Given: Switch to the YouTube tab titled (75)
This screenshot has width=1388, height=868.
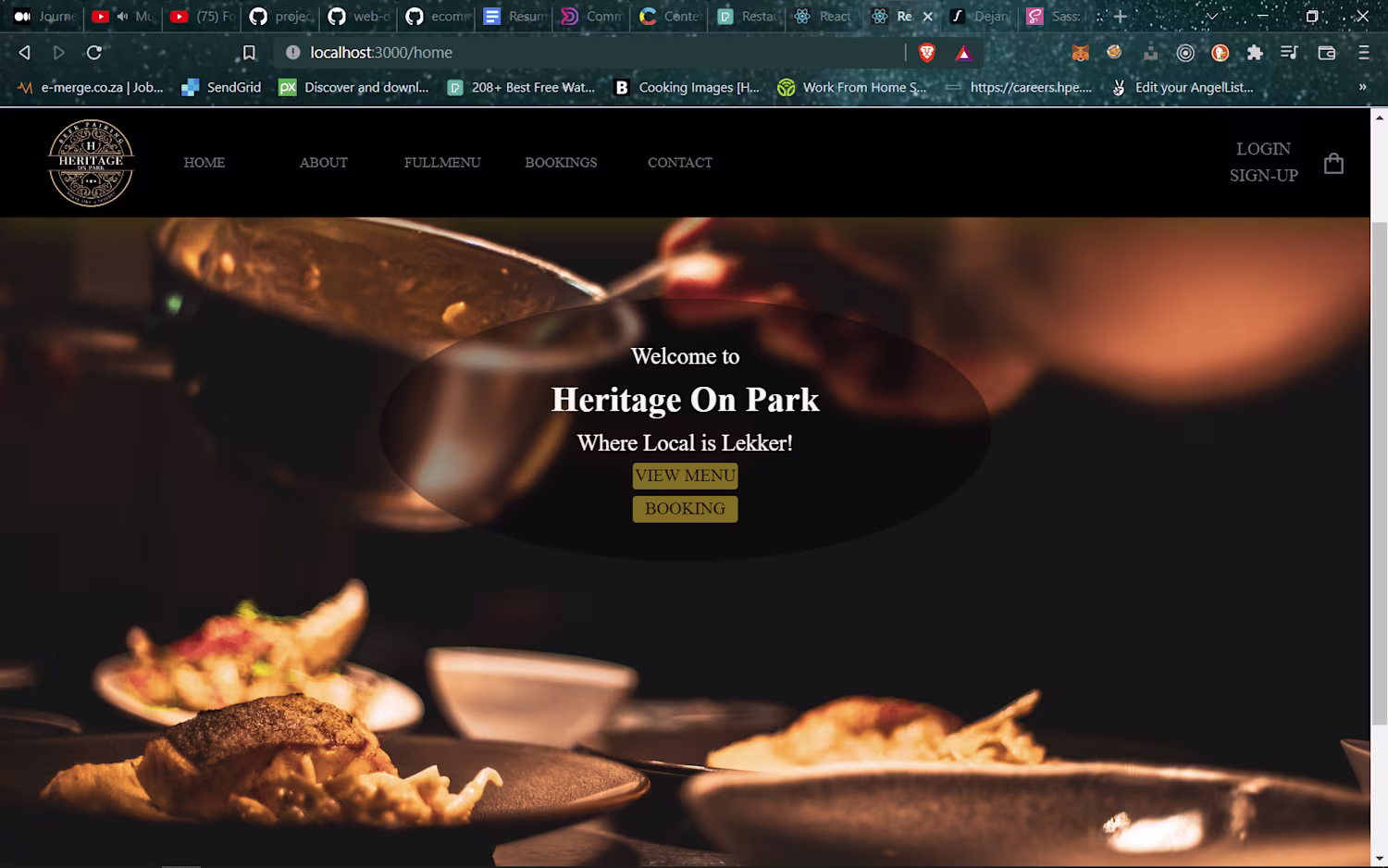Looking at the screenshot, I should [x=203, y=16].
